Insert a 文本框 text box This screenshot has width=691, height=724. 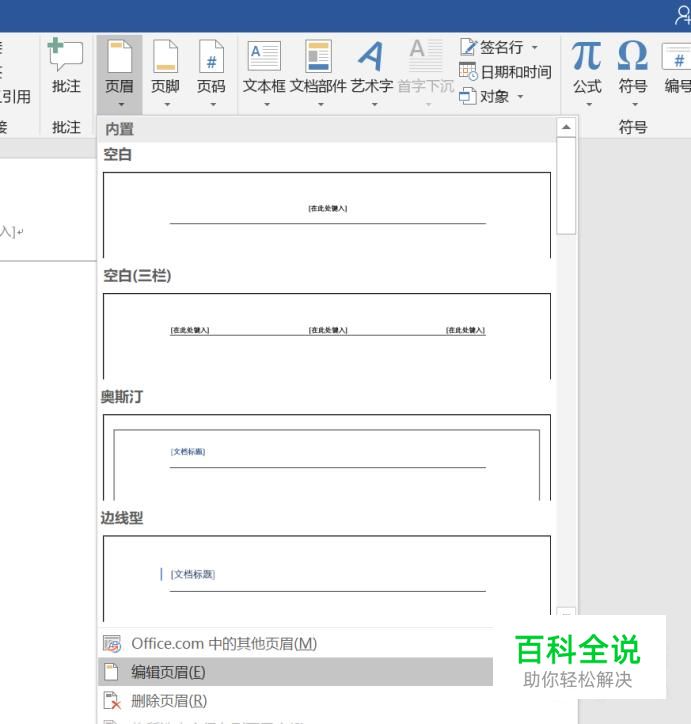[x=264, y=73]
